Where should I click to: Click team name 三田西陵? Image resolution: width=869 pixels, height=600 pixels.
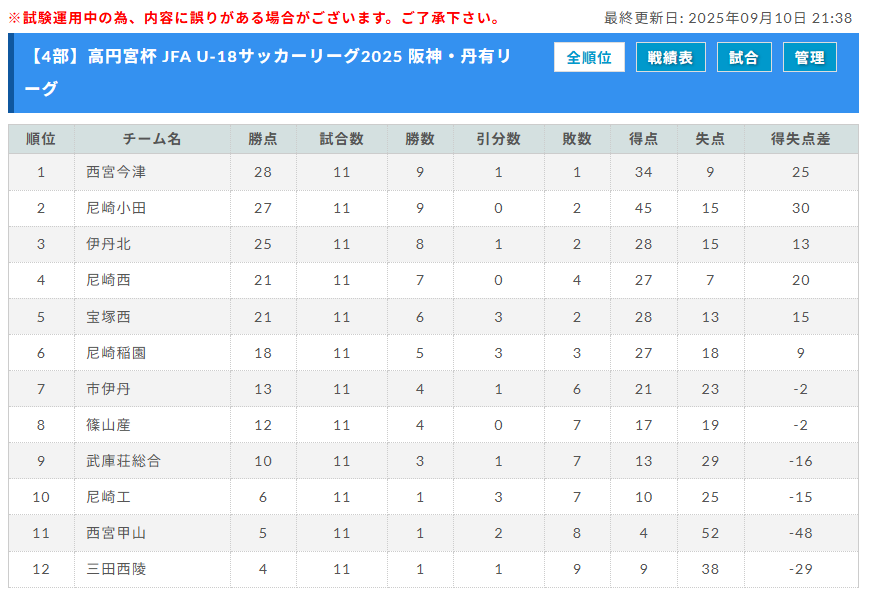(116, 569)
